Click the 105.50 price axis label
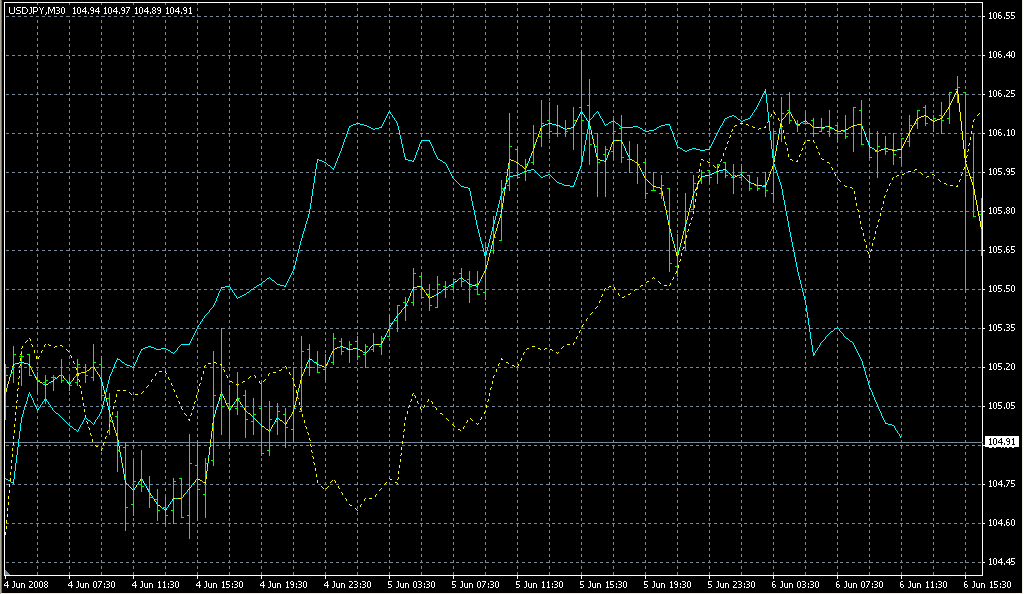 click(x=1001, y=289)
